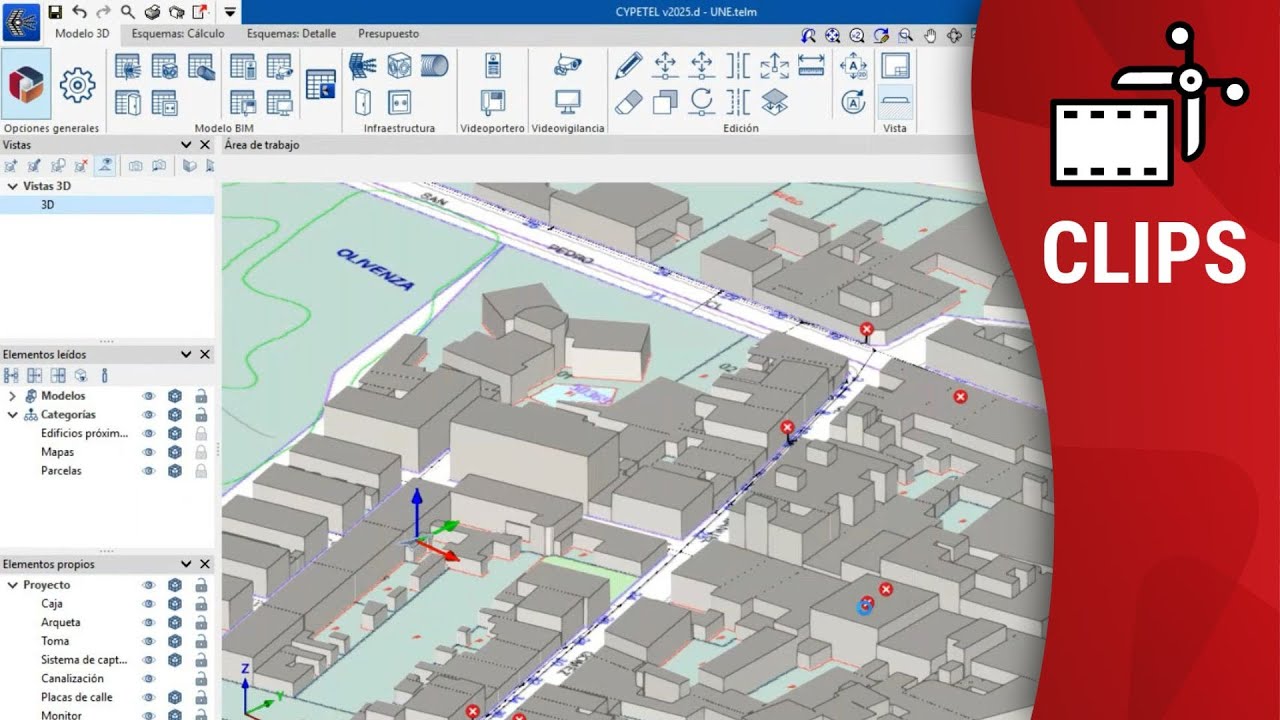Close the Elementos propios panel

[205, 565]
